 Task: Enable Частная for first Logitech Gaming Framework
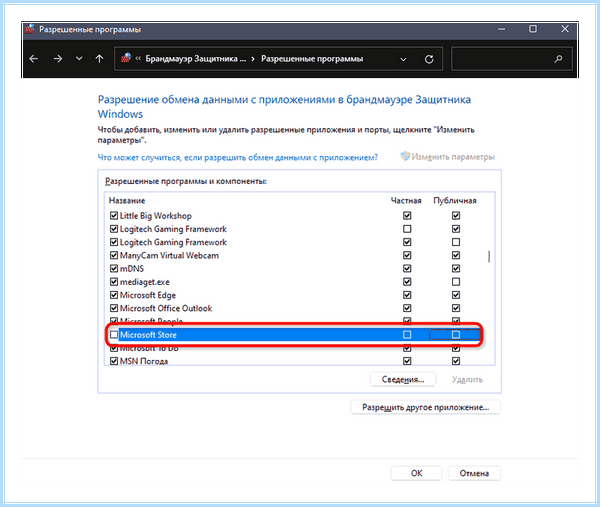tap(407, 229)
